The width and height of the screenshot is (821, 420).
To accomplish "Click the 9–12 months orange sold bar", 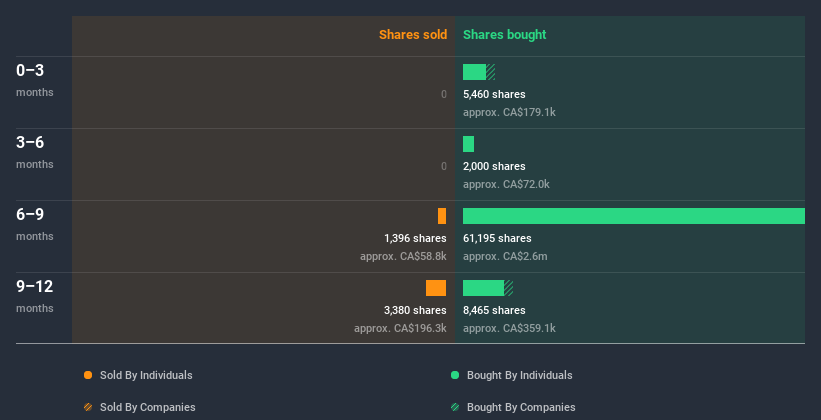I will click(x=436, y=288).
